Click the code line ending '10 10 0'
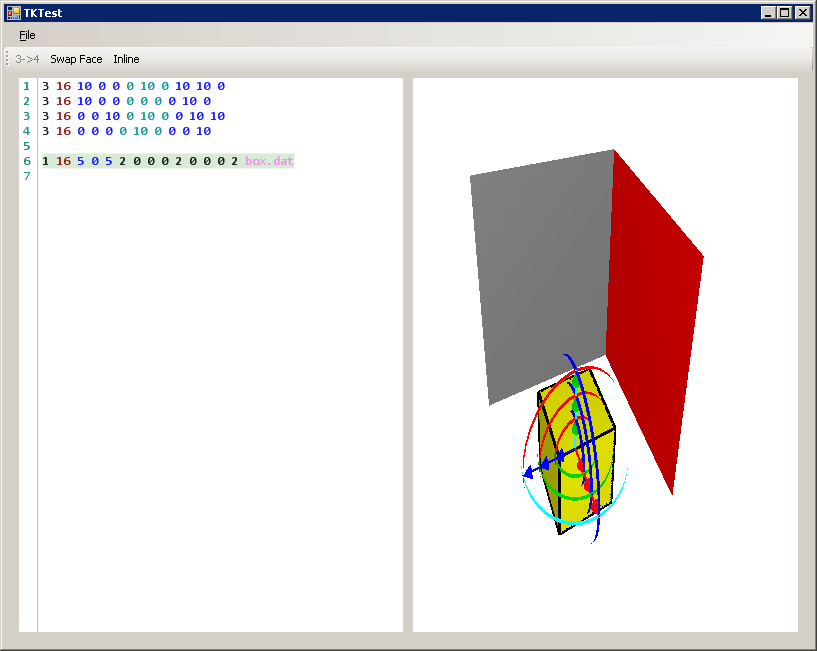This screenshot has height=651, width=817. pos(133,86)
